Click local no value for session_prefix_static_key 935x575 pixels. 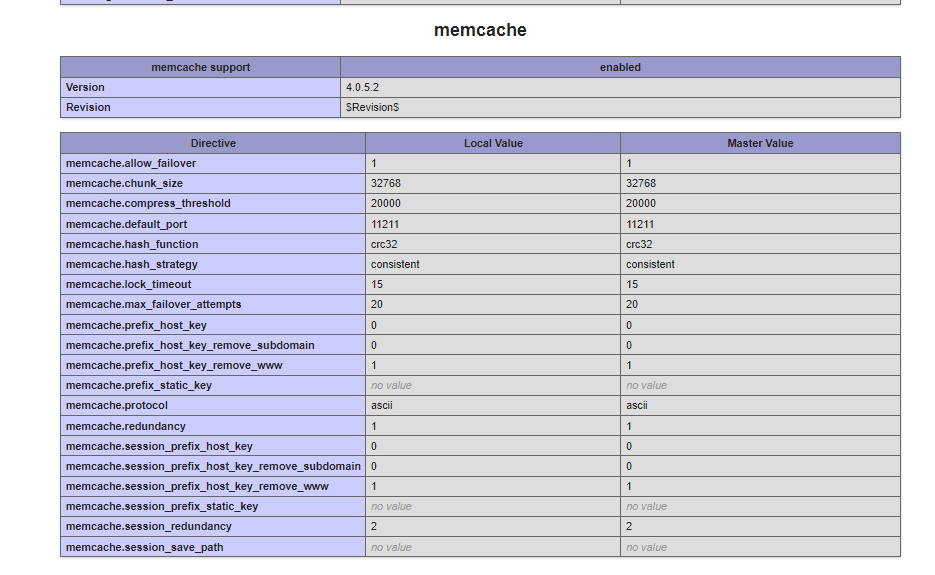(391, 506)
